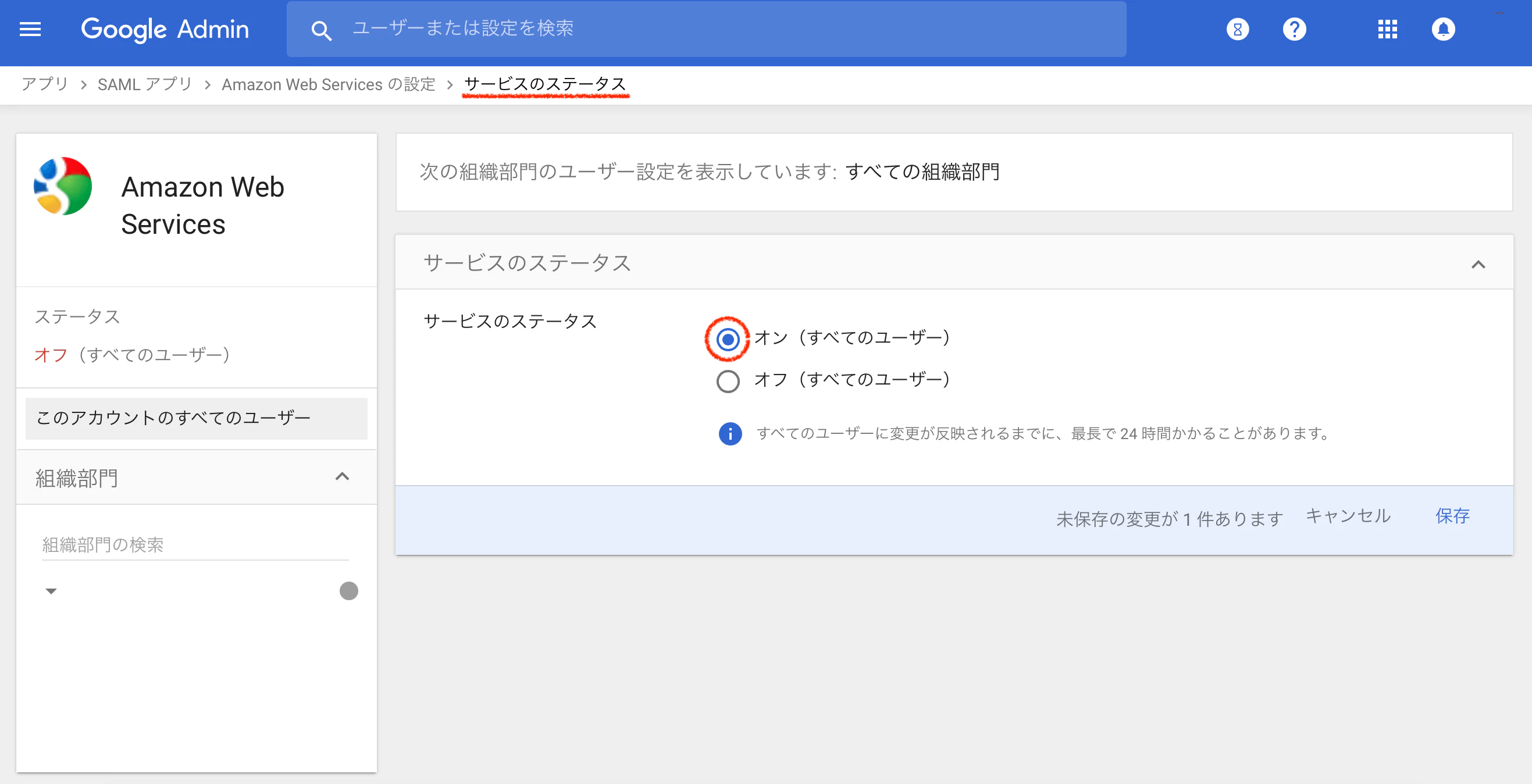Screen dimensions: 1532x784
Task: Open the notifications bell icon
Action: (1444, 29)
